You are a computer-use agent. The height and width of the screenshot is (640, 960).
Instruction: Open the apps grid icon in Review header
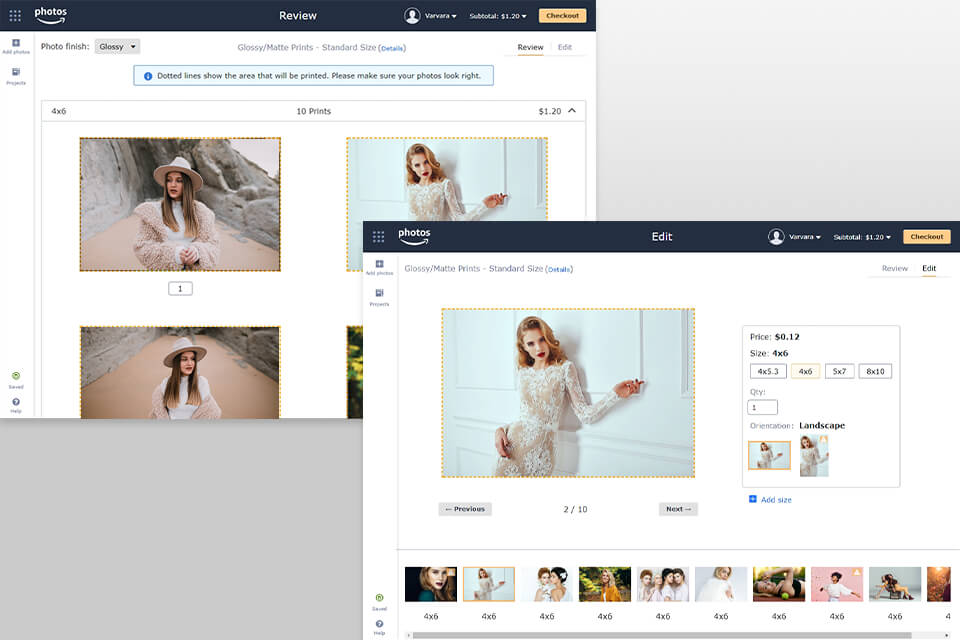pyautogui.click(x=15, y=16)
